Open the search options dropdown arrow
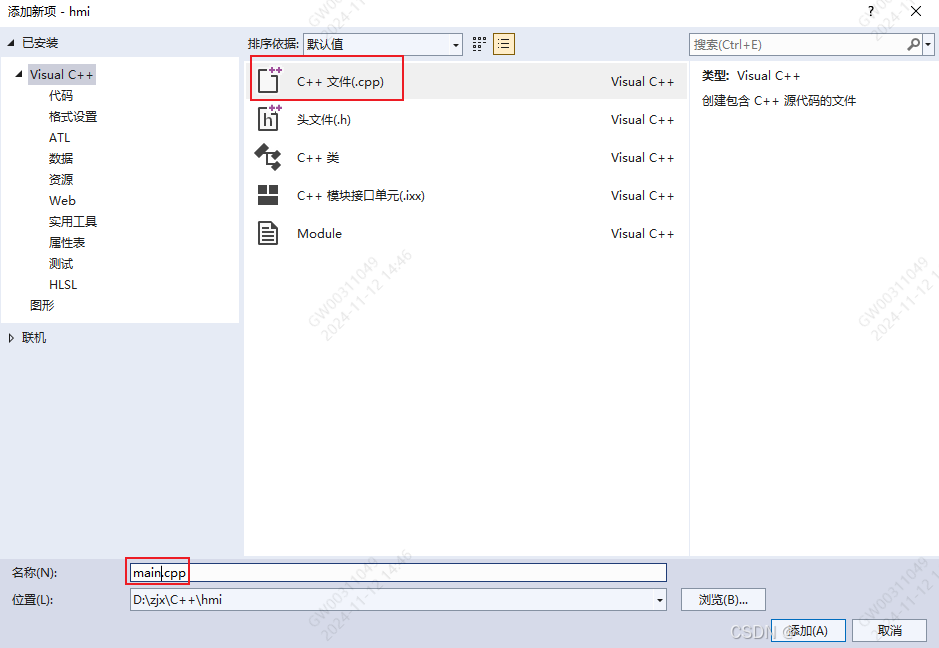Viewport: 939px width, 648px height. 928,44
